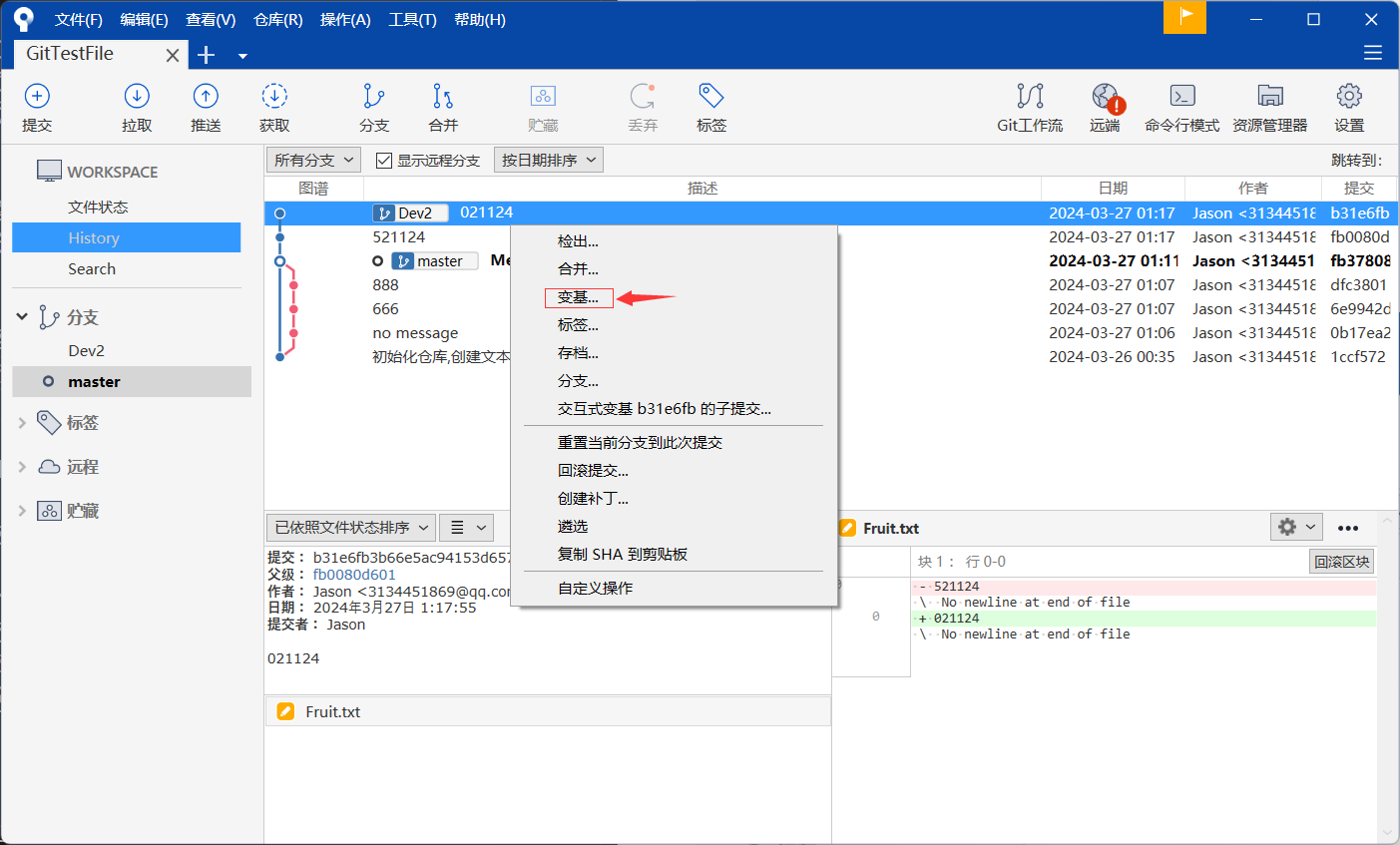This screenshot has width=1400, height=845.
Task: Choose 检出... in context menu
Action: [x=578, y=241]
